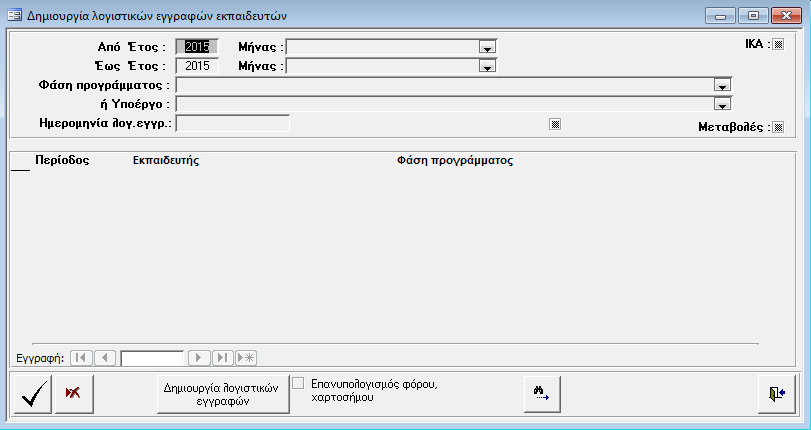Viewport: 811px width, 430px height.
Task: Enable Επανυπολογισμός φόρου, χαρτοσήμου checkbox
Action: pos(298,383)
